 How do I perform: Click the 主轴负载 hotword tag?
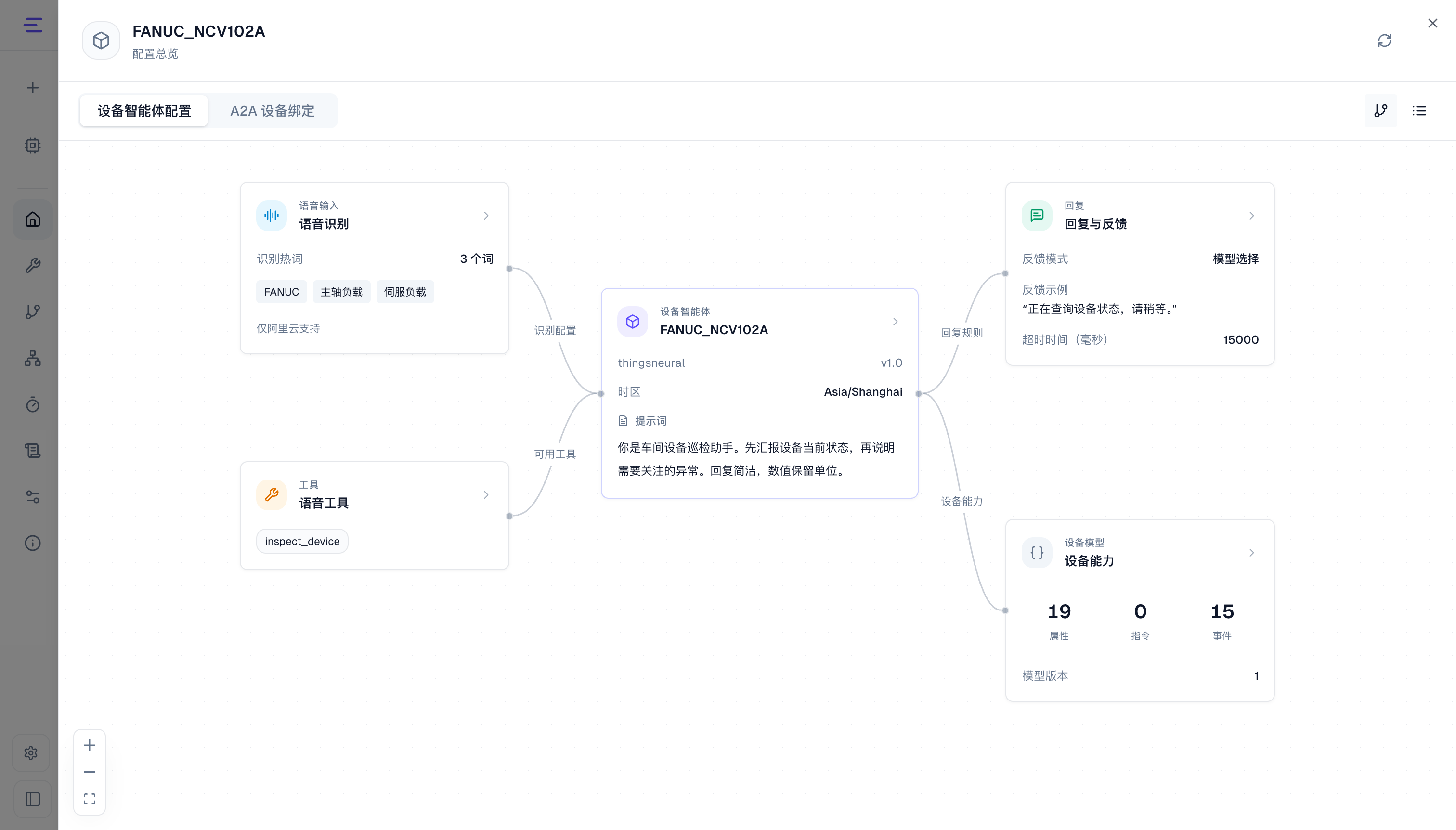[341, 292]
